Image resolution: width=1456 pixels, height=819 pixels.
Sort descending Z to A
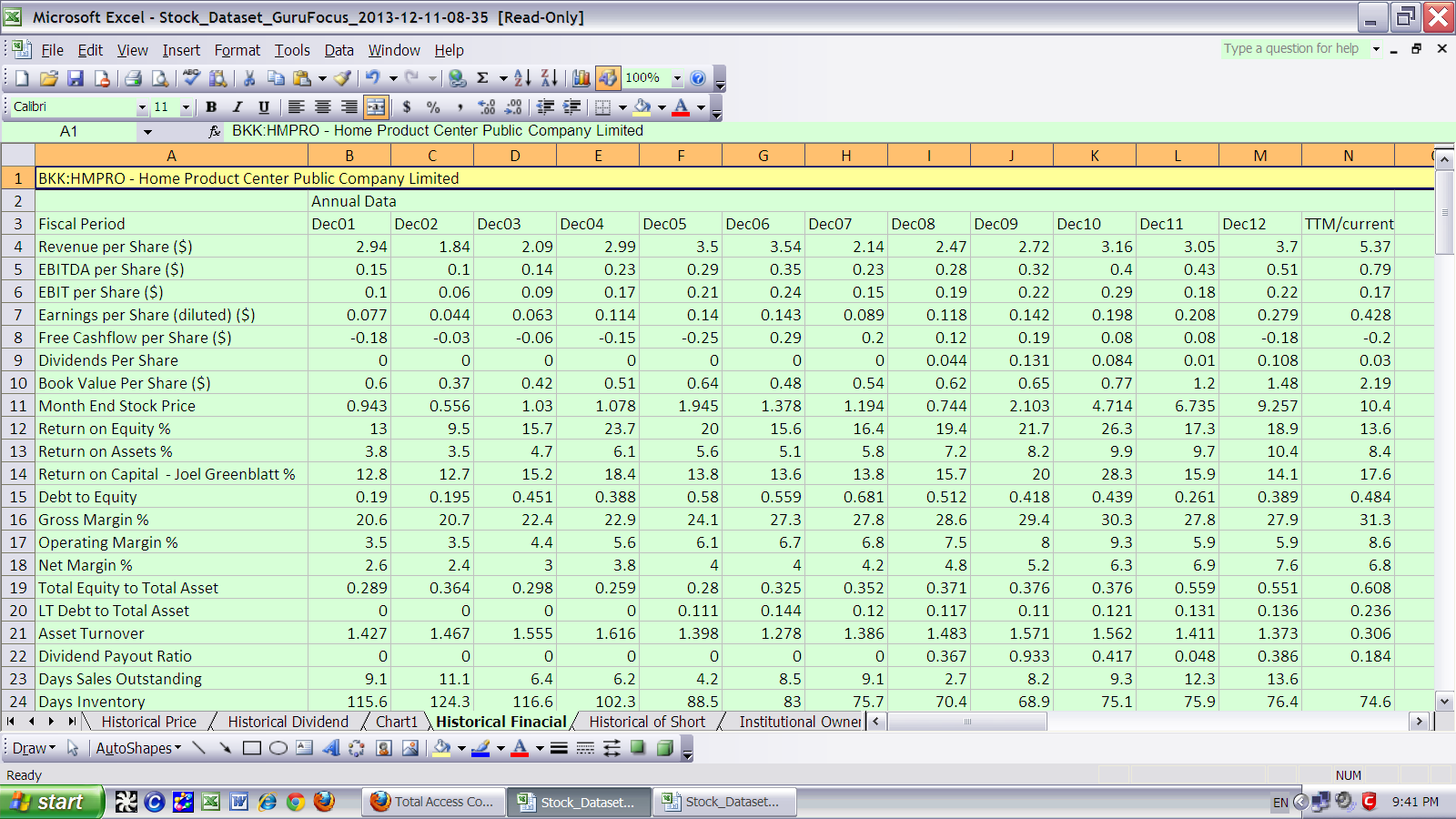click(549, 78)
